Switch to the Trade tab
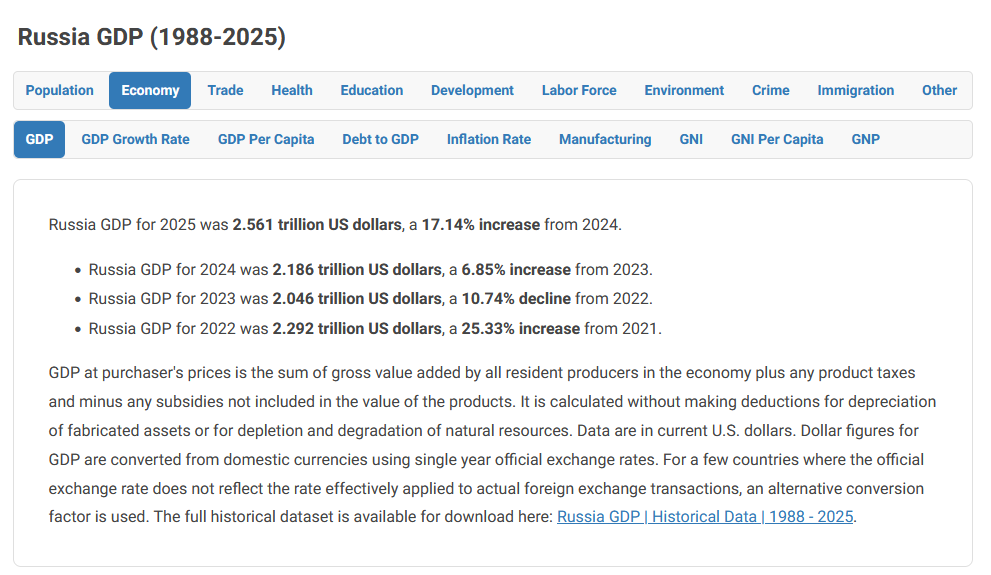Viewport: 991px width, 575px height. click(225, 90)
